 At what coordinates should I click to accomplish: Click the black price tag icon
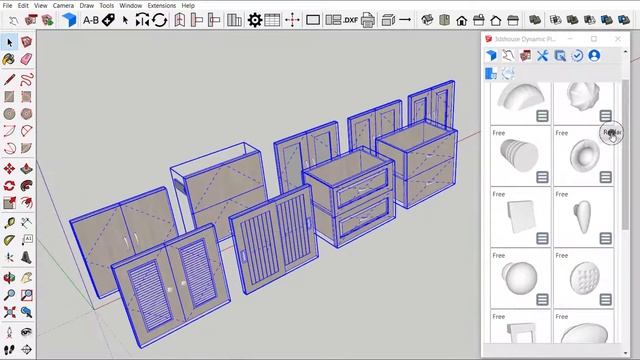coord(108,20)
